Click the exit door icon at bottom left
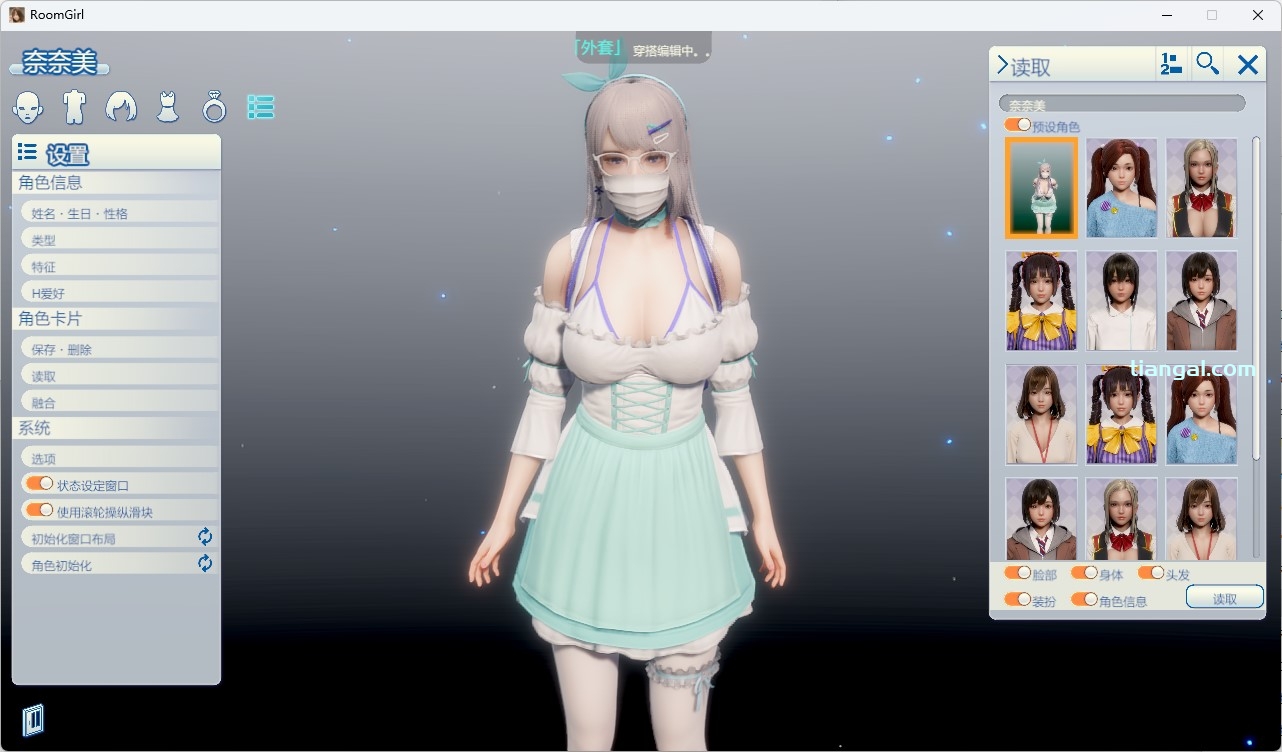1282x752 pixels. [x=33, y=719]
